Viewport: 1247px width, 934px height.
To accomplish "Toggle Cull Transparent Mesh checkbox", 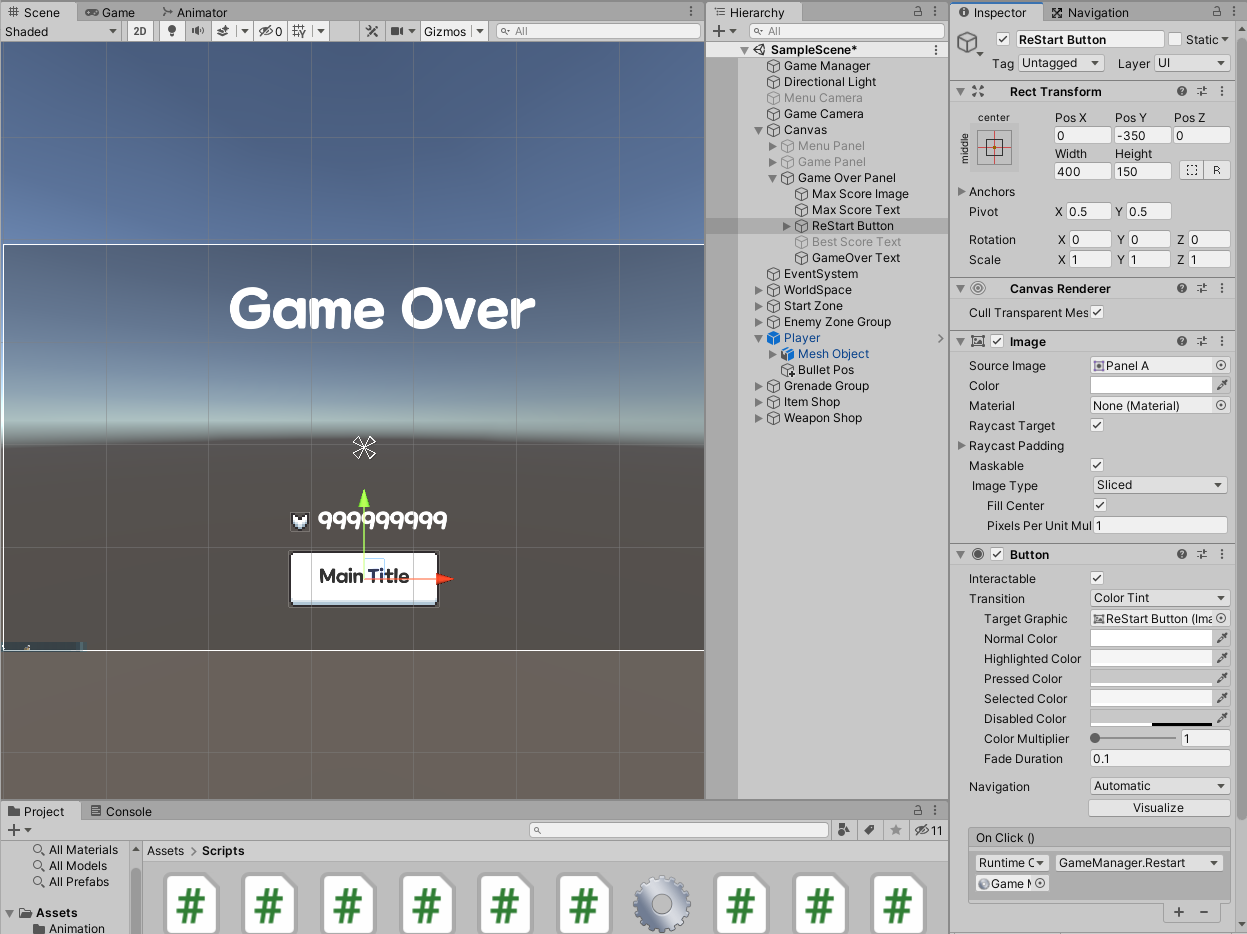I will 1097,312.
